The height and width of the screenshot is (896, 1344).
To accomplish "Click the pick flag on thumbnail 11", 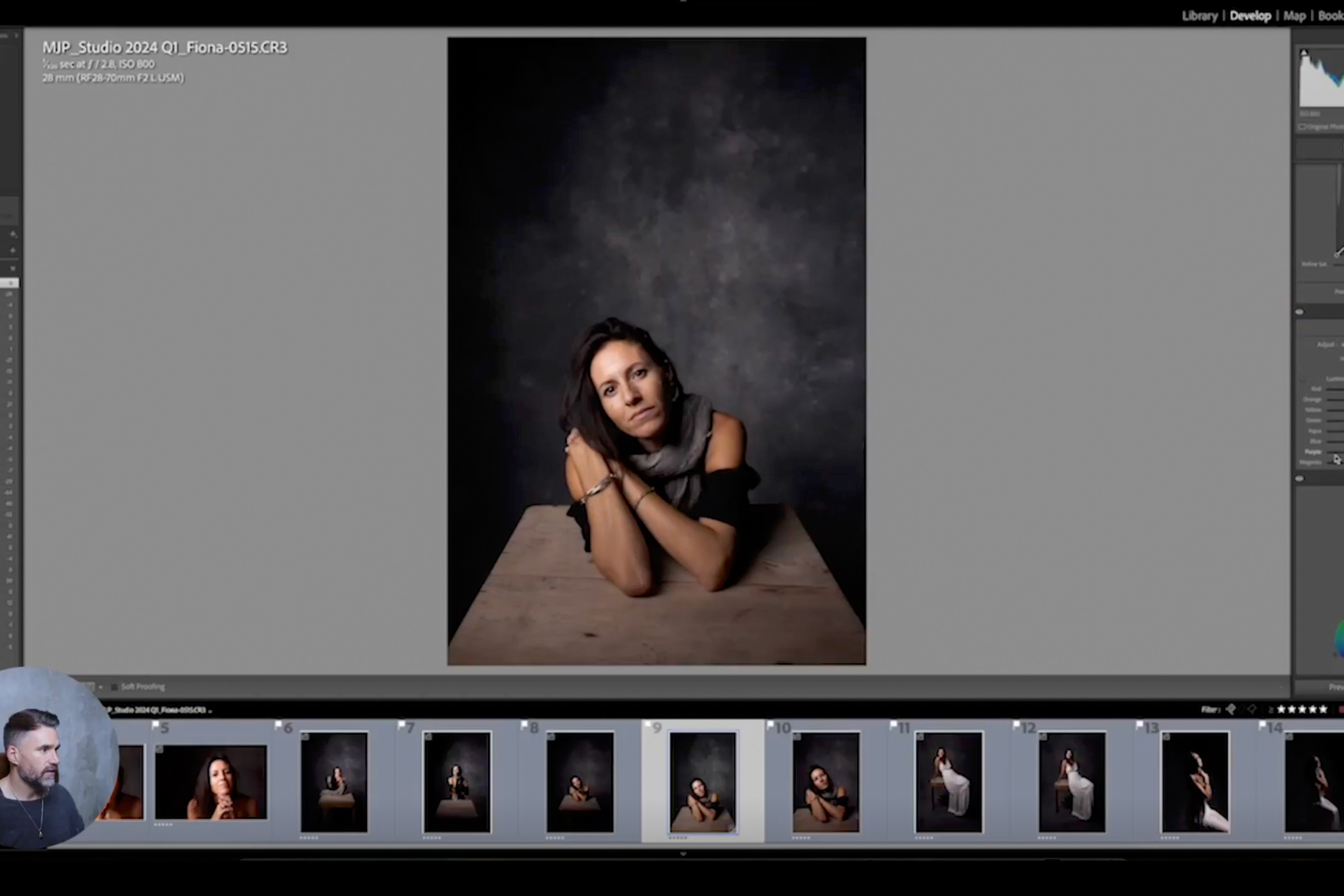I will click(894, 725).
